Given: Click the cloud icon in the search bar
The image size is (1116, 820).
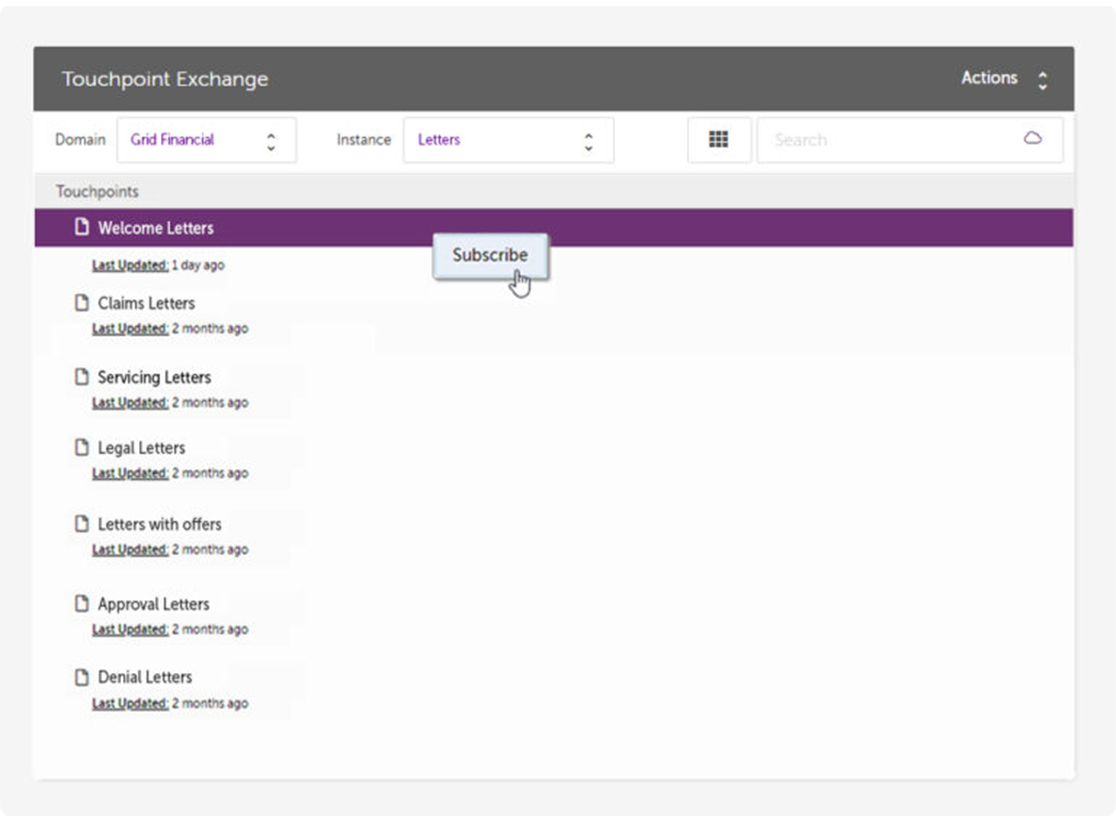Looking at the screenshot, I should point(1035,140).
